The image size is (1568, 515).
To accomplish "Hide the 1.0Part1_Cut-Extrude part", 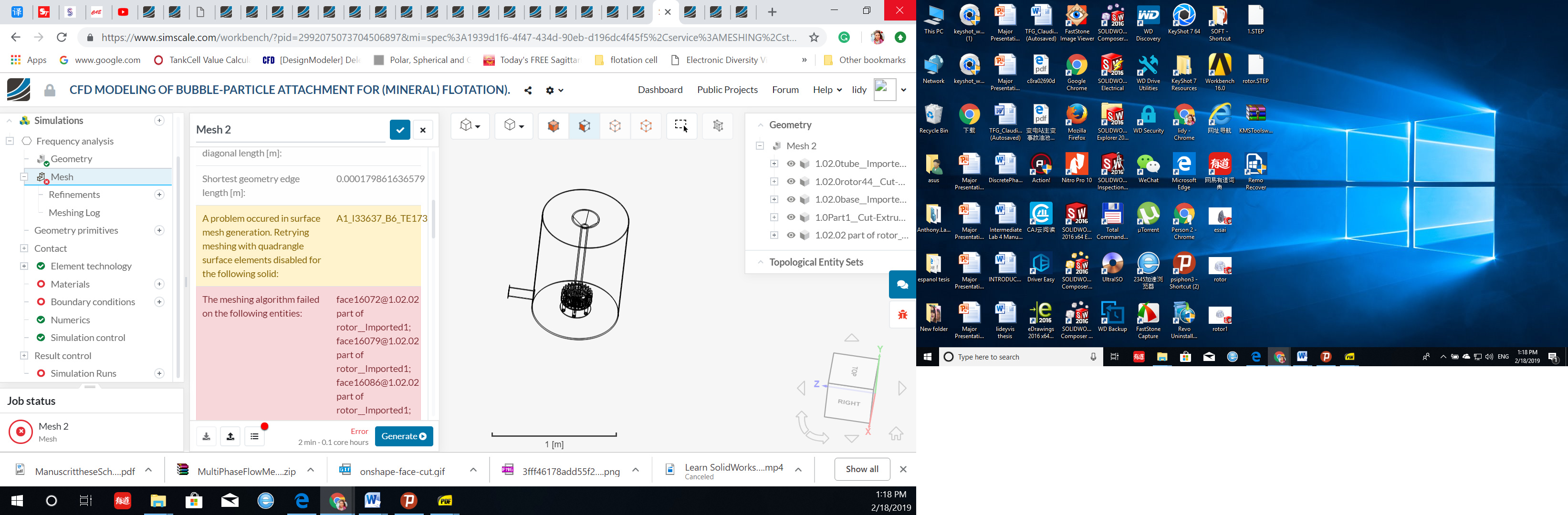I will pos(790,217).
